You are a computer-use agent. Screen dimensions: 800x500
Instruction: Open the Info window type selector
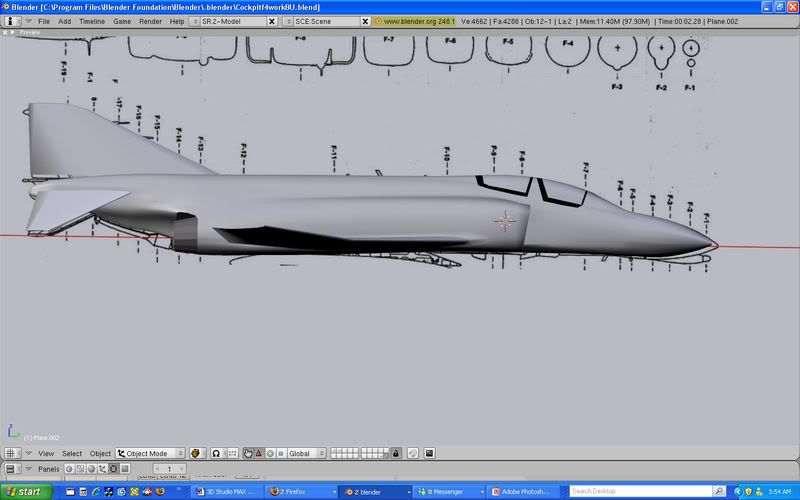tap(12, 21)
